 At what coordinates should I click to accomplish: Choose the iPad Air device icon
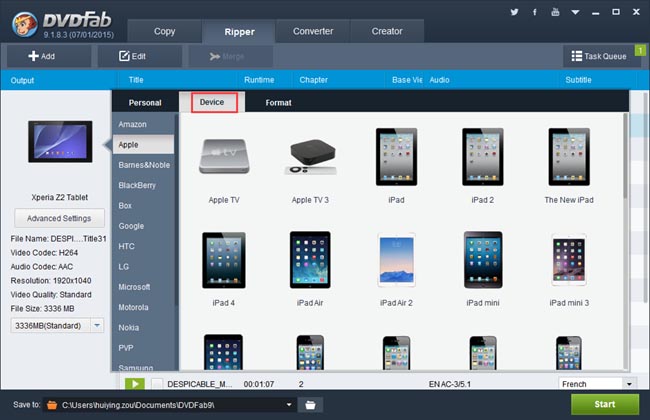coord(310,260)
